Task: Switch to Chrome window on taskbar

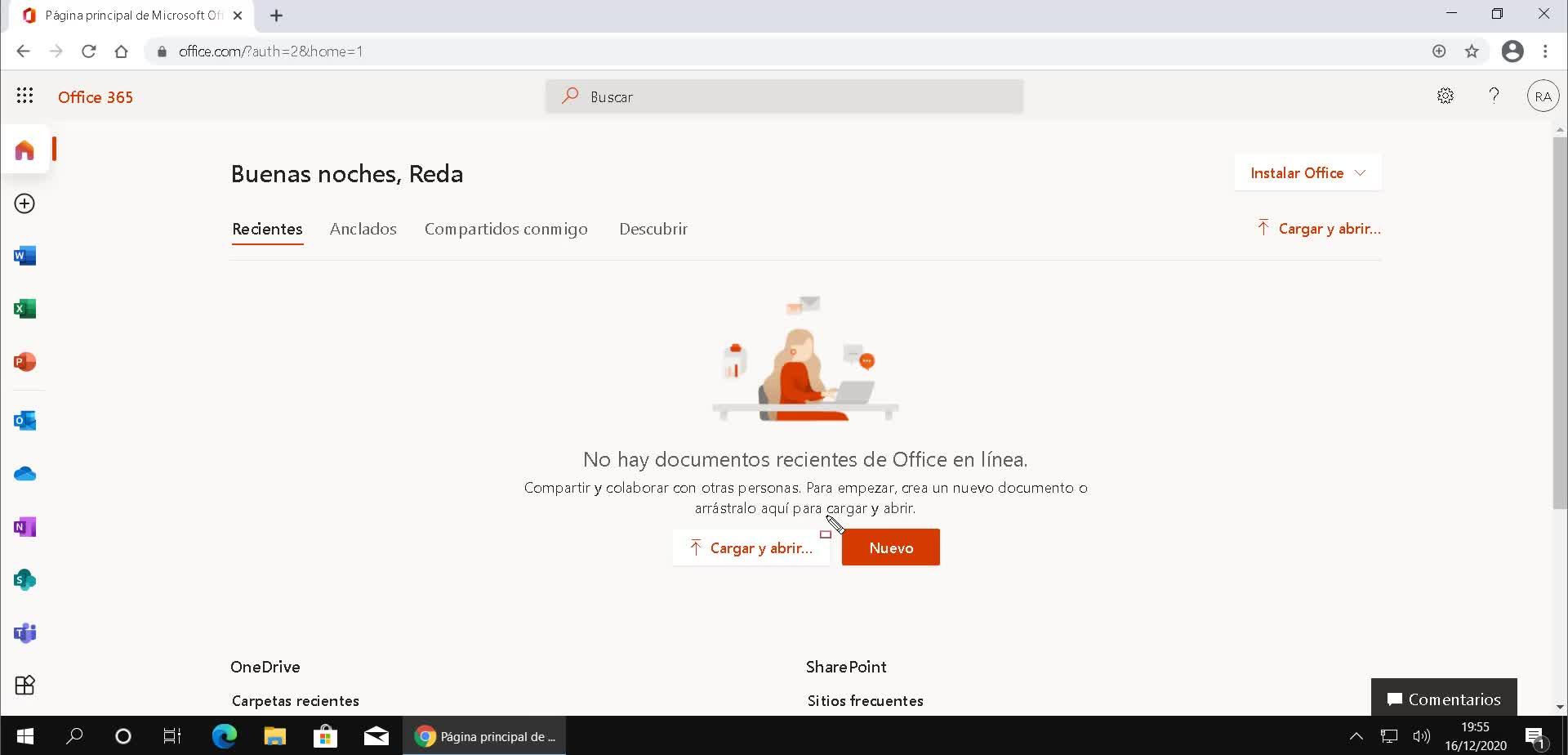Action: [x=485, y=736]
